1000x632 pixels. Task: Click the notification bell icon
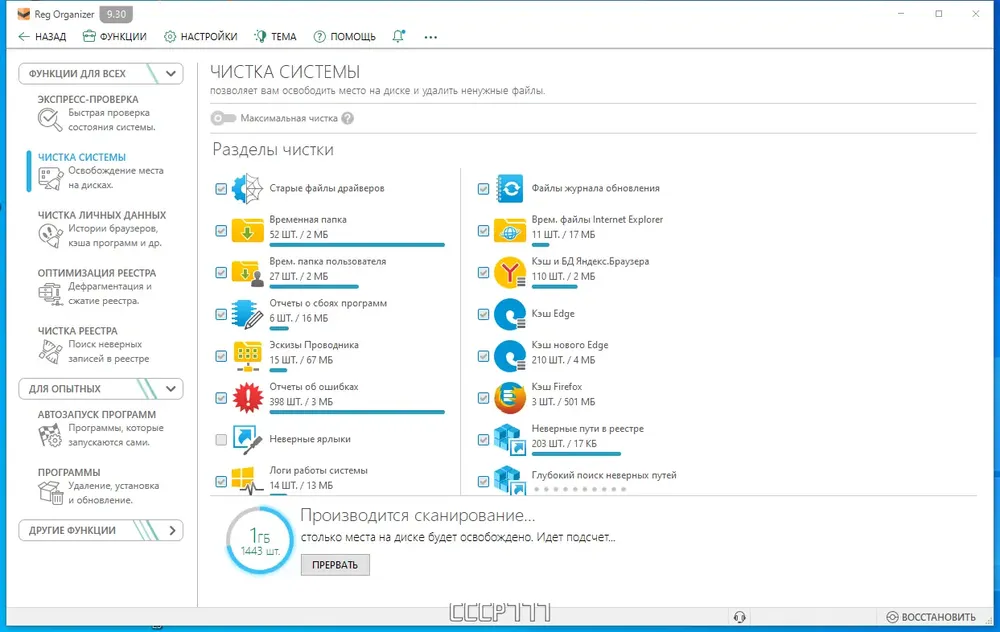(x=399, y=36)
